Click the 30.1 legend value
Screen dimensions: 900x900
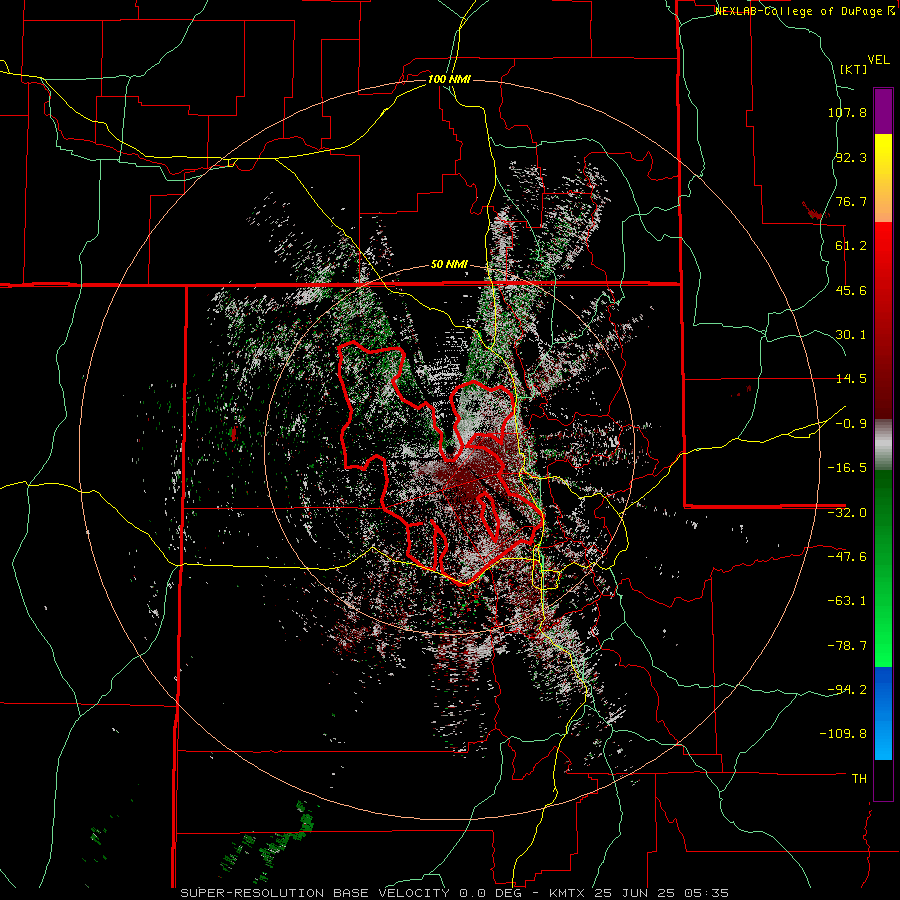coord(851,335)
